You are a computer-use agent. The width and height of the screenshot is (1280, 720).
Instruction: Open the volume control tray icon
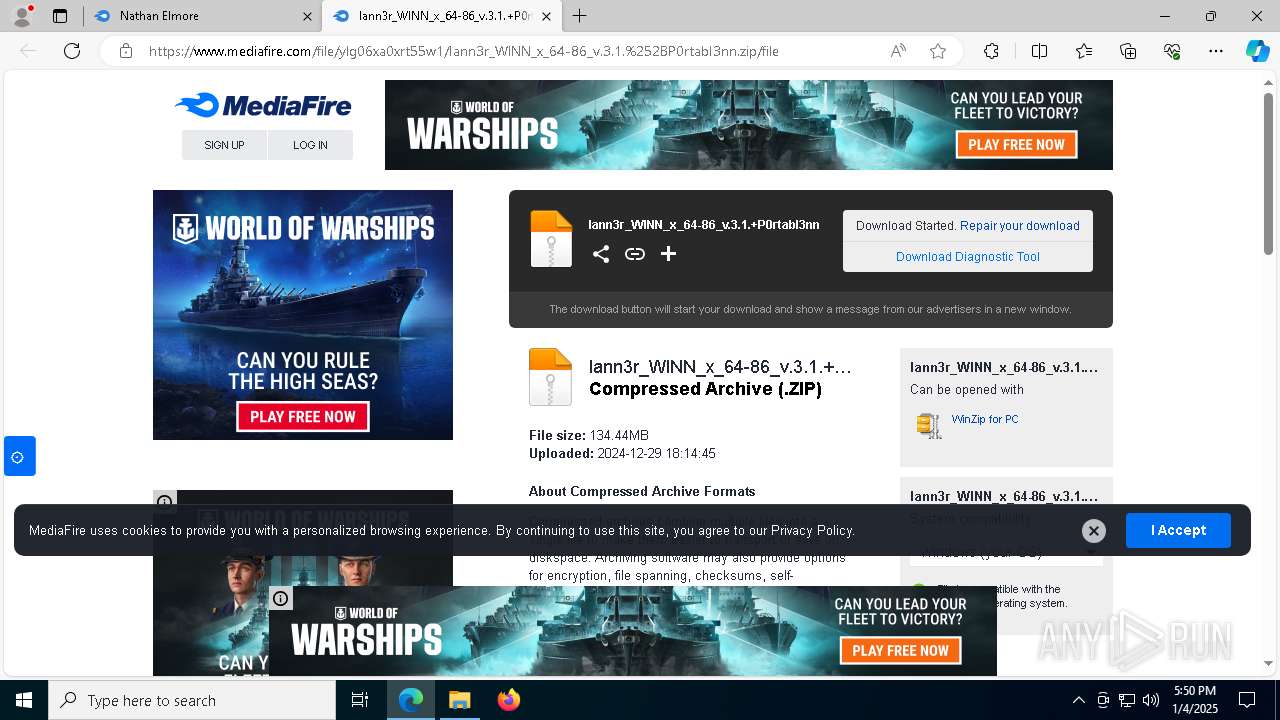(1150, 700)
